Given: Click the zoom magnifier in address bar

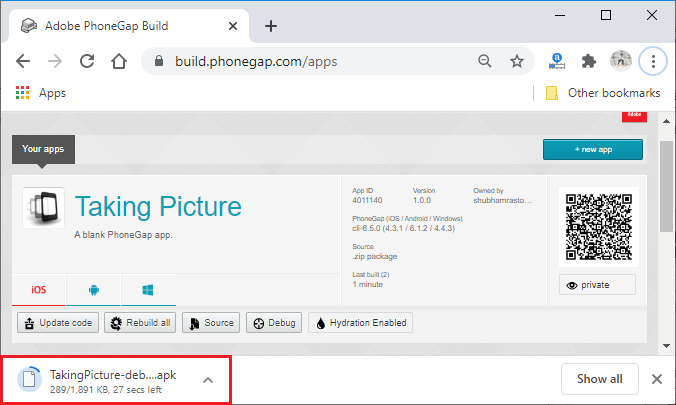Looking at the screenshot, I should (485, 61).
